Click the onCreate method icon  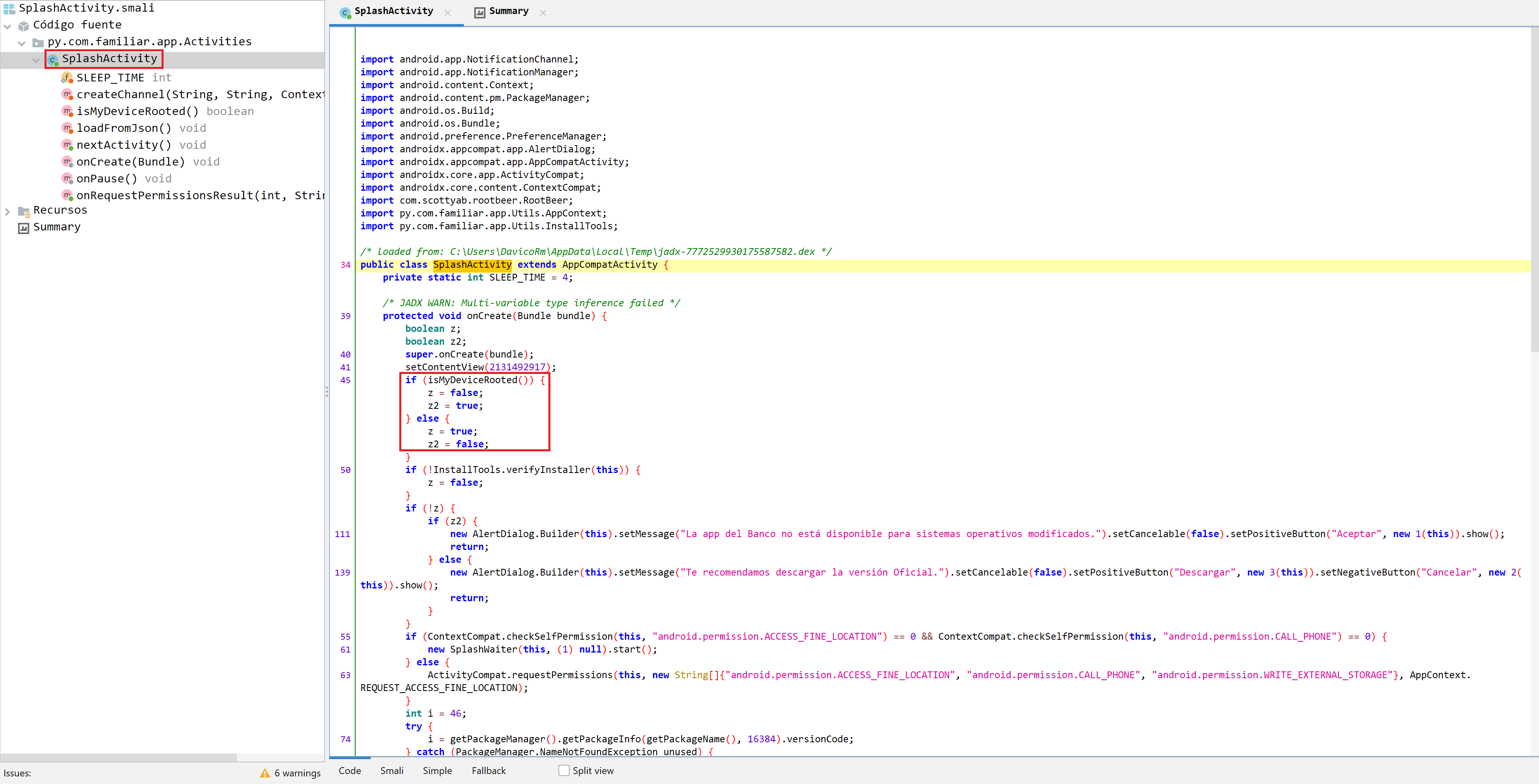[x=67, y=162]
